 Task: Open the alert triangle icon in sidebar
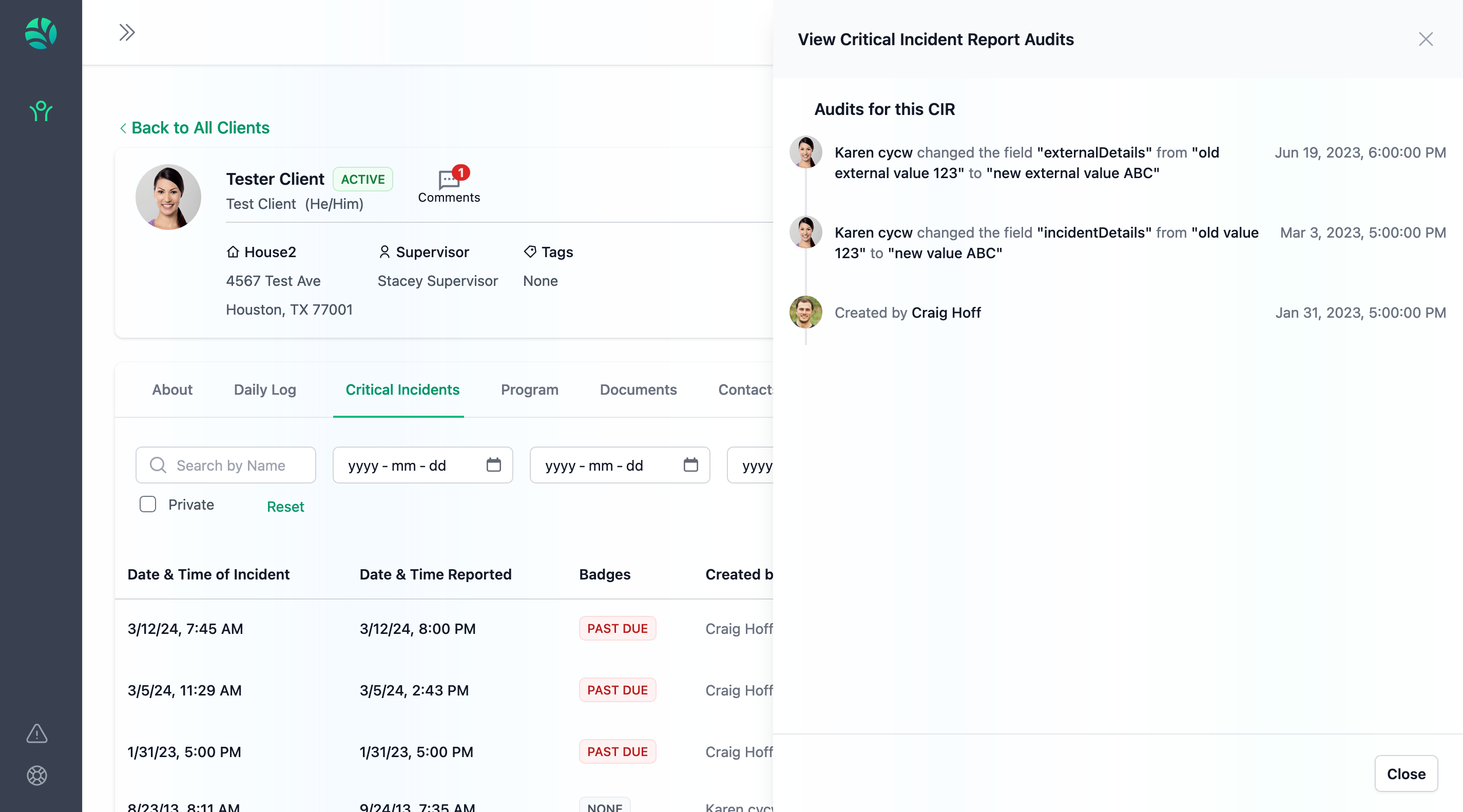[37, 733]
